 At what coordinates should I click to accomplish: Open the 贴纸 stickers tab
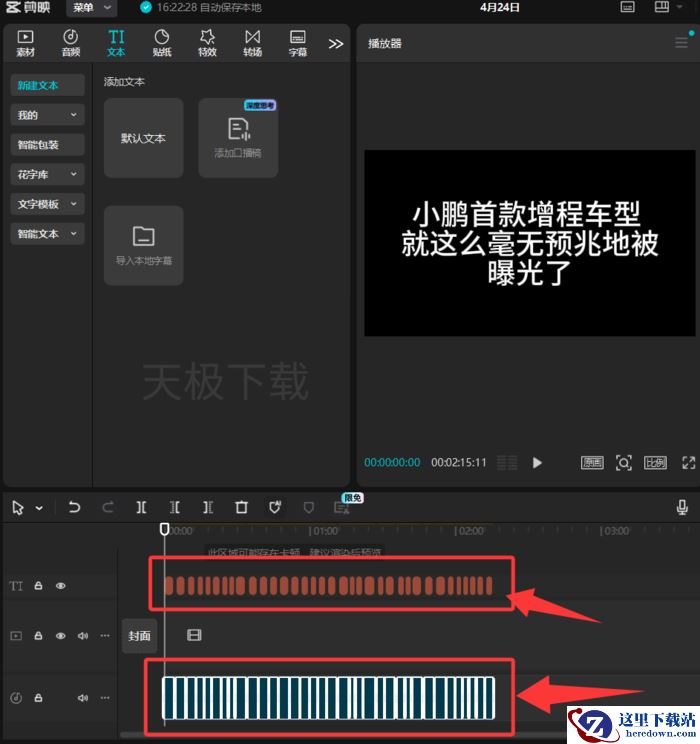point(162,43)
